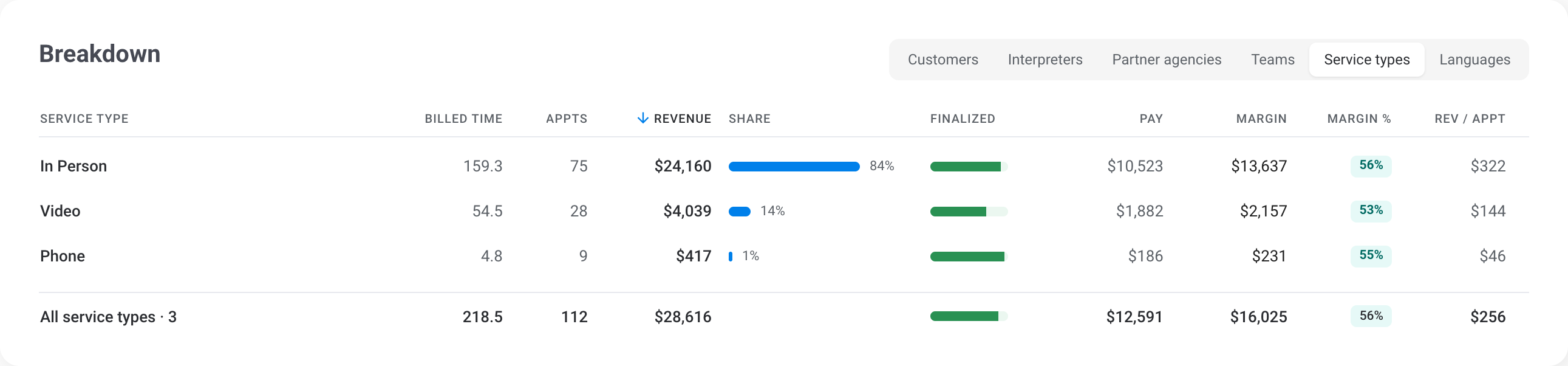Image resolution: width=1568 pixels, height=366 pixels.
Task: Open the Phone service type row
Action: tap(784, 257)
